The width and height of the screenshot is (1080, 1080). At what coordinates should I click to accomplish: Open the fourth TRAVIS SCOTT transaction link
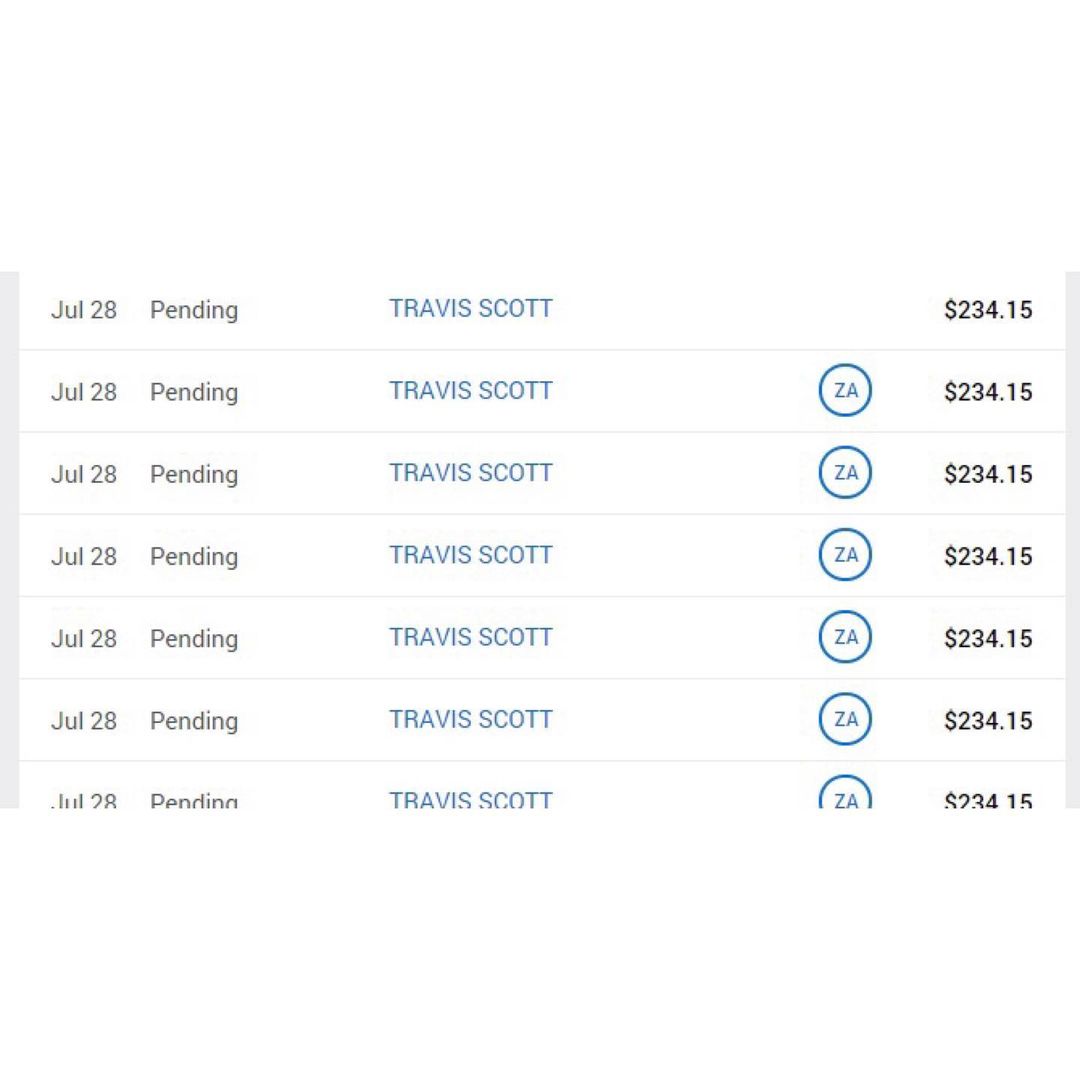tap(470, 555)
